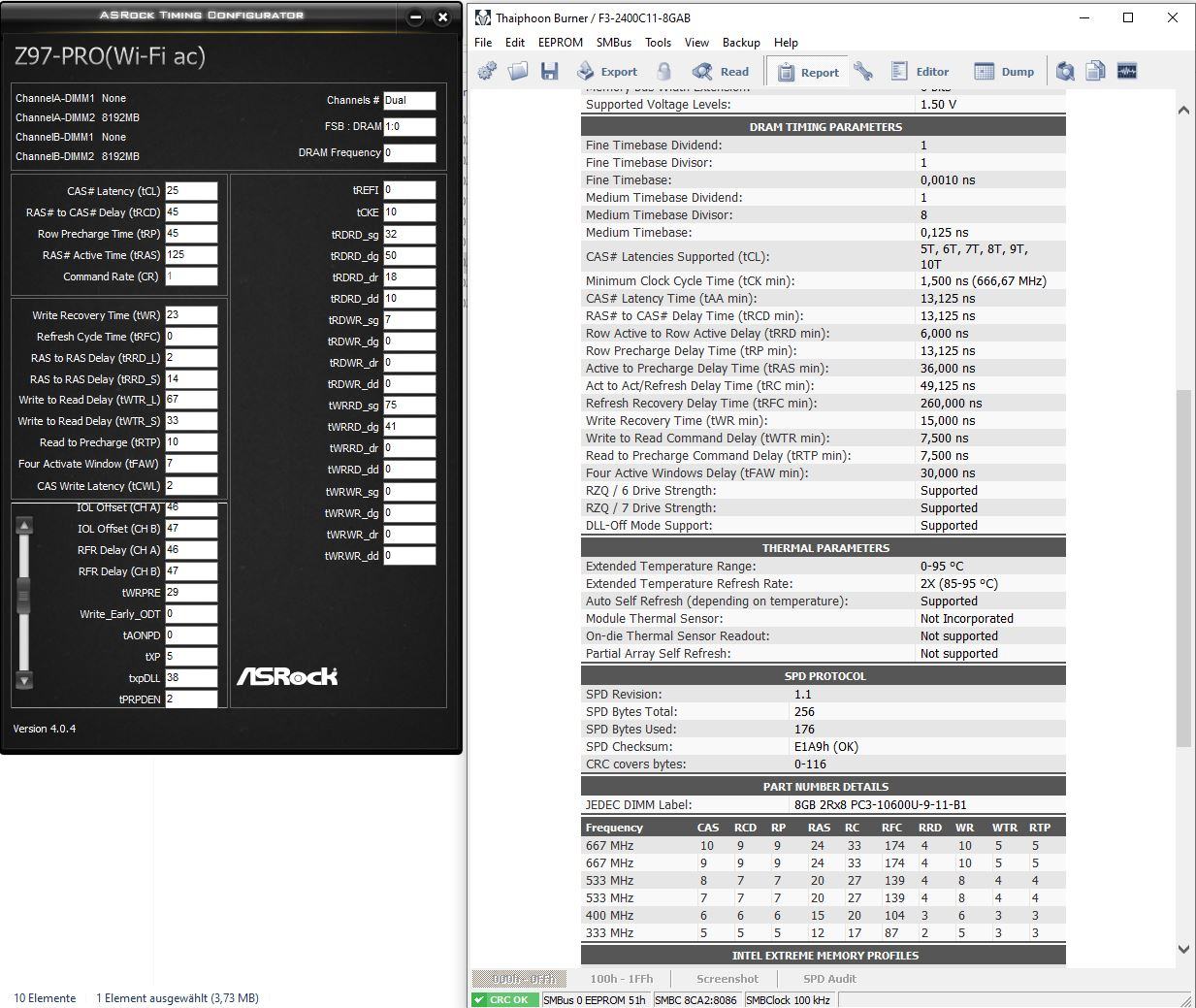Click the tWRPRE value field
The image size is (1196, 1008).
point(191,593)
